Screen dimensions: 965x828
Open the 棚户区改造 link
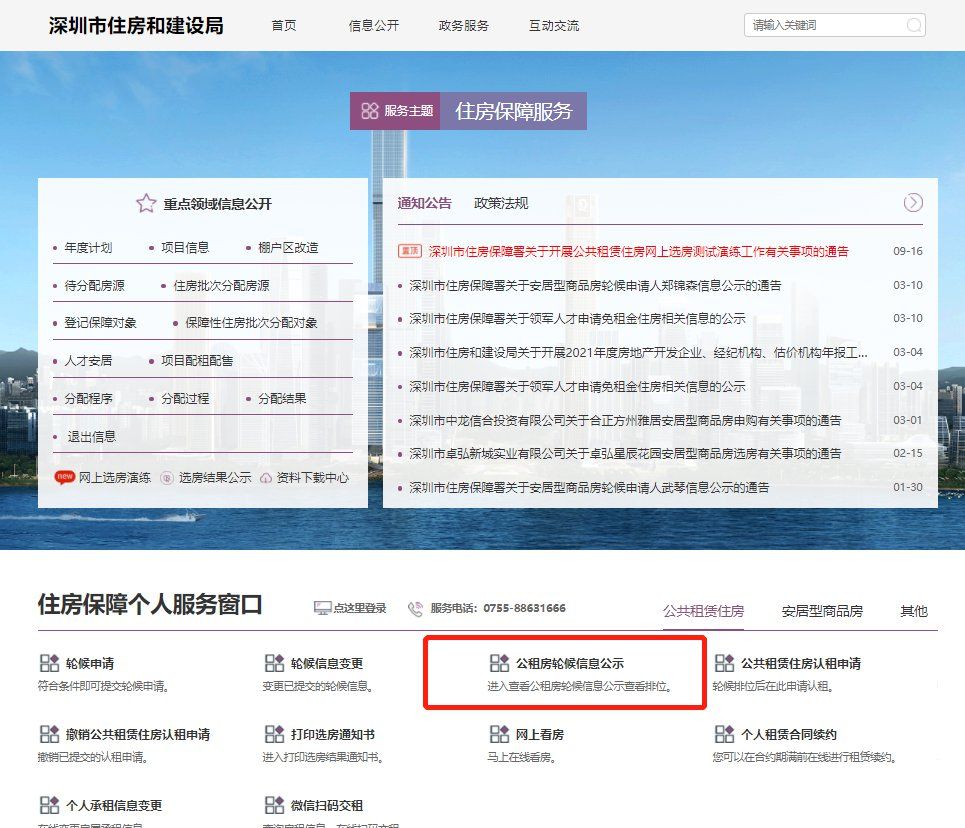click(x=288, y=247)
